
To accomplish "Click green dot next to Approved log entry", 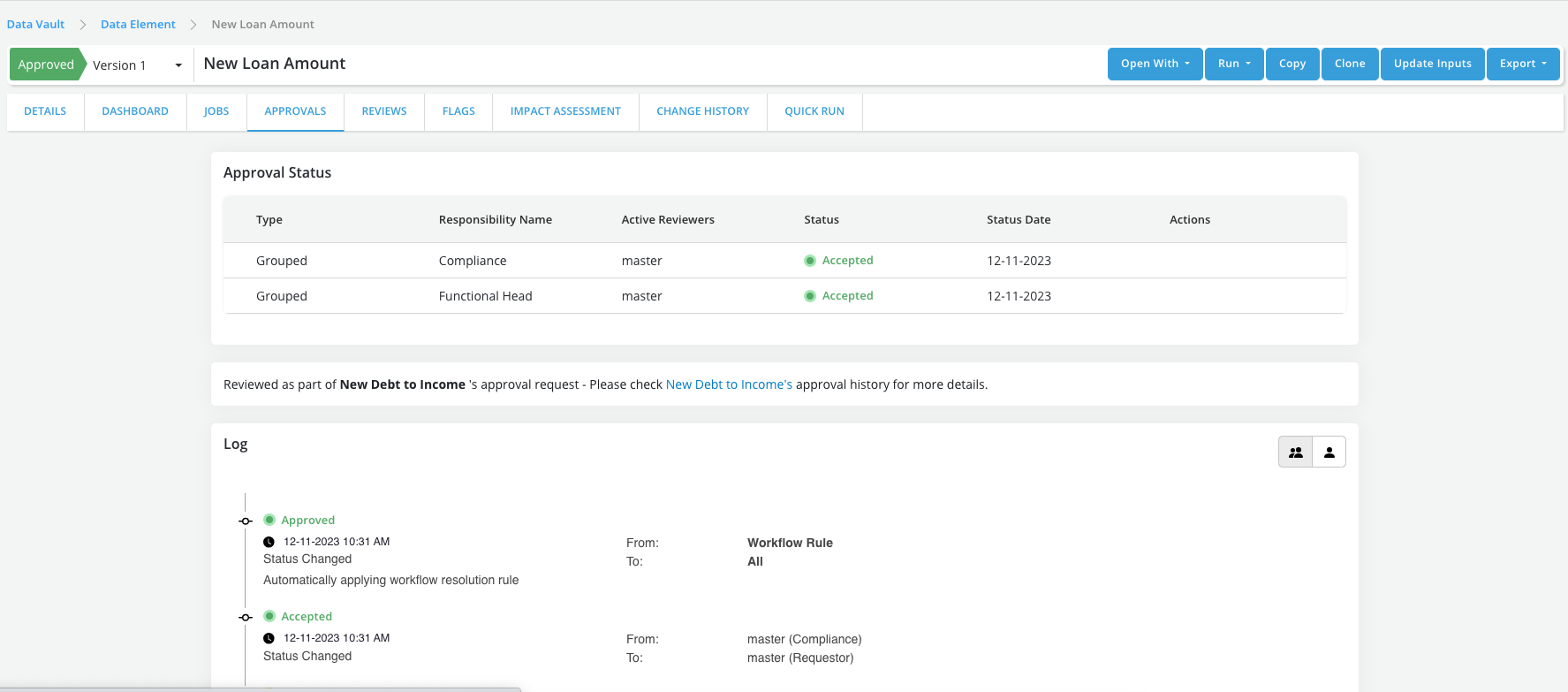I will (x=269, y=520).
